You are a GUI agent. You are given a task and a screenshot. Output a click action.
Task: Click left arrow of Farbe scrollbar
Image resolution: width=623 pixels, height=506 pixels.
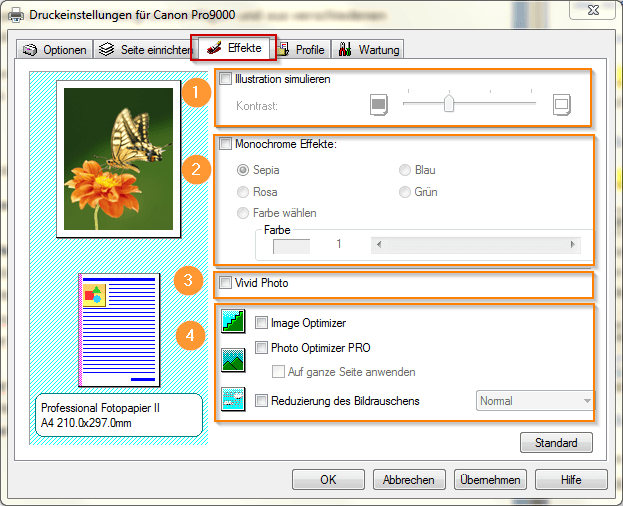[x=379, y=244]
